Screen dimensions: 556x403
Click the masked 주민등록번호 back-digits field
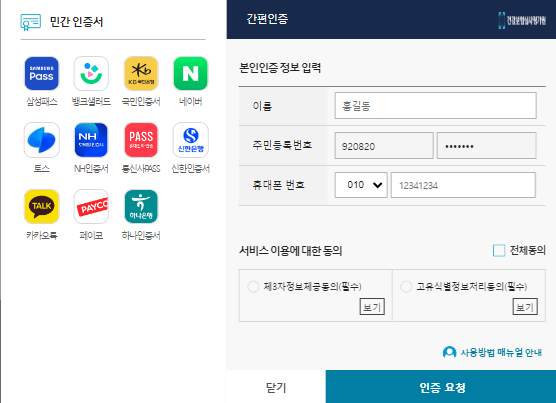tap(486, 146)
